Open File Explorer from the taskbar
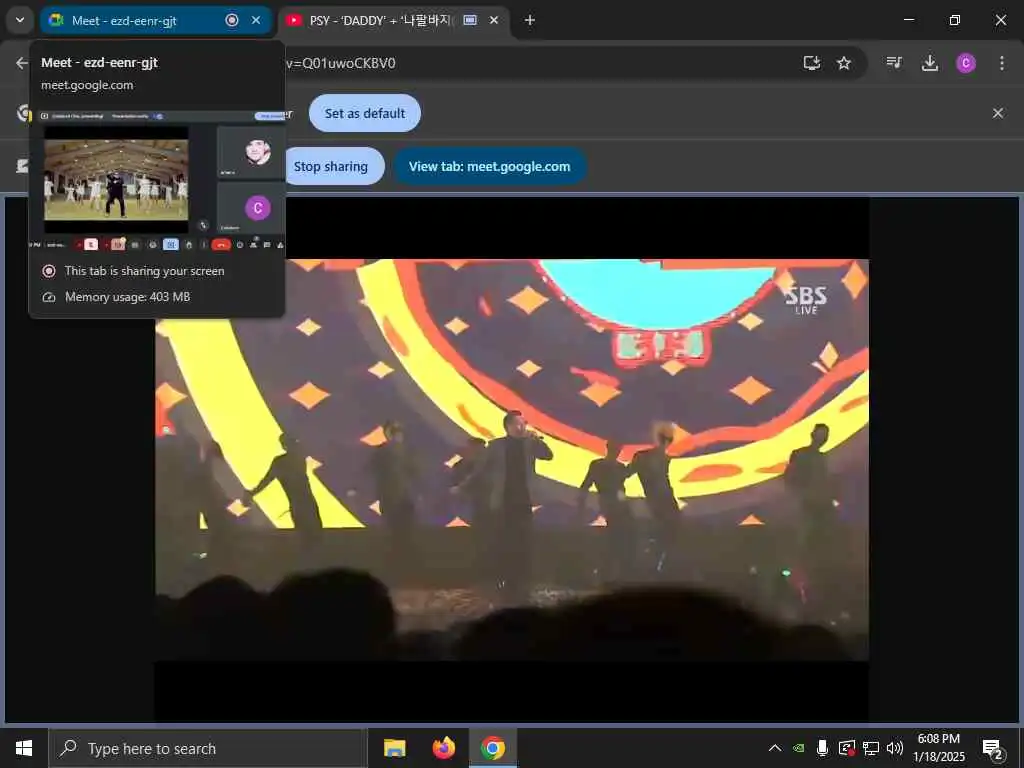 (x=394, y=748)
